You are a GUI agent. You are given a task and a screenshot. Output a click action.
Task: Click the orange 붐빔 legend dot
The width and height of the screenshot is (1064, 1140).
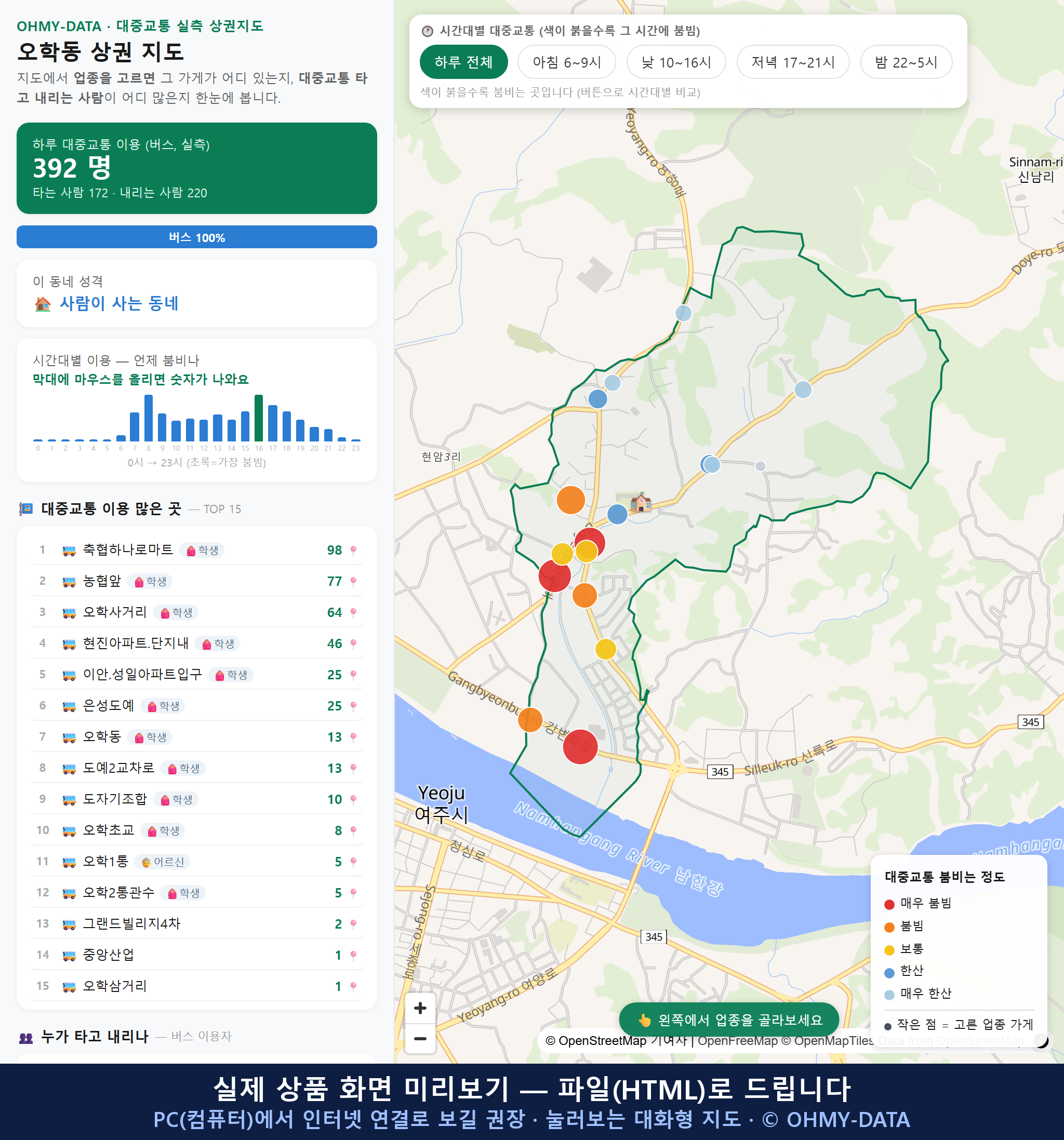pyautogui.click(x=889, y=927)
